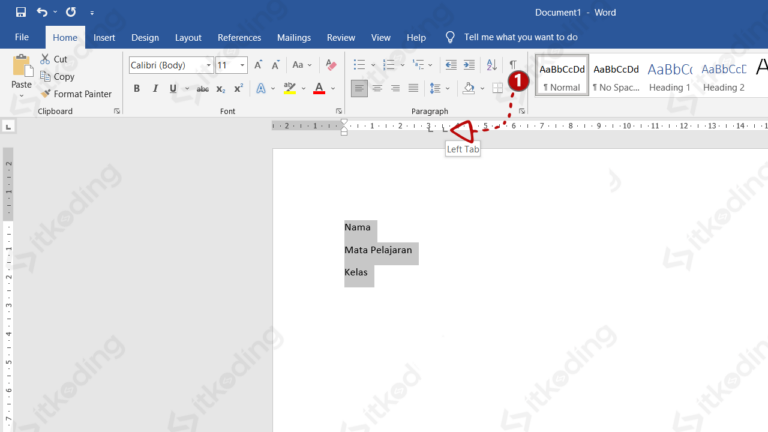Apply the Heading 1 style

click(669, 75)
